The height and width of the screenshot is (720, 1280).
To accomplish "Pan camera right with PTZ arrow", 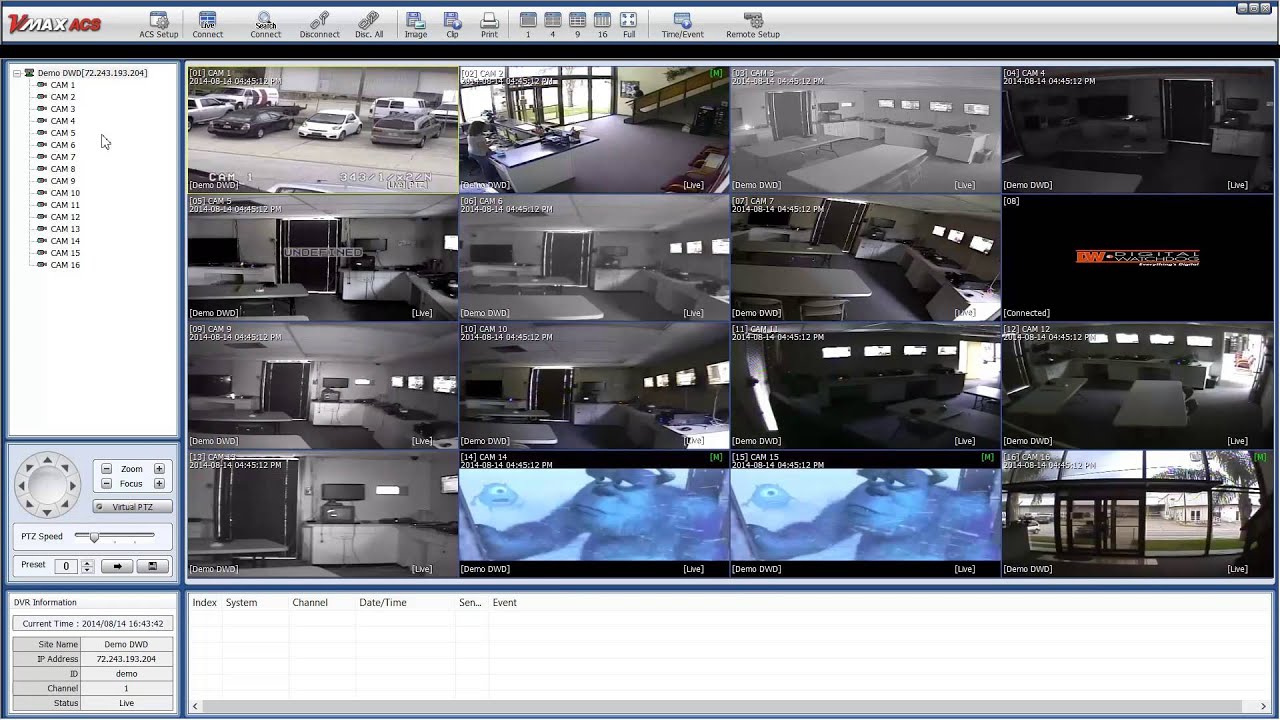I will (x=72, y=486).
